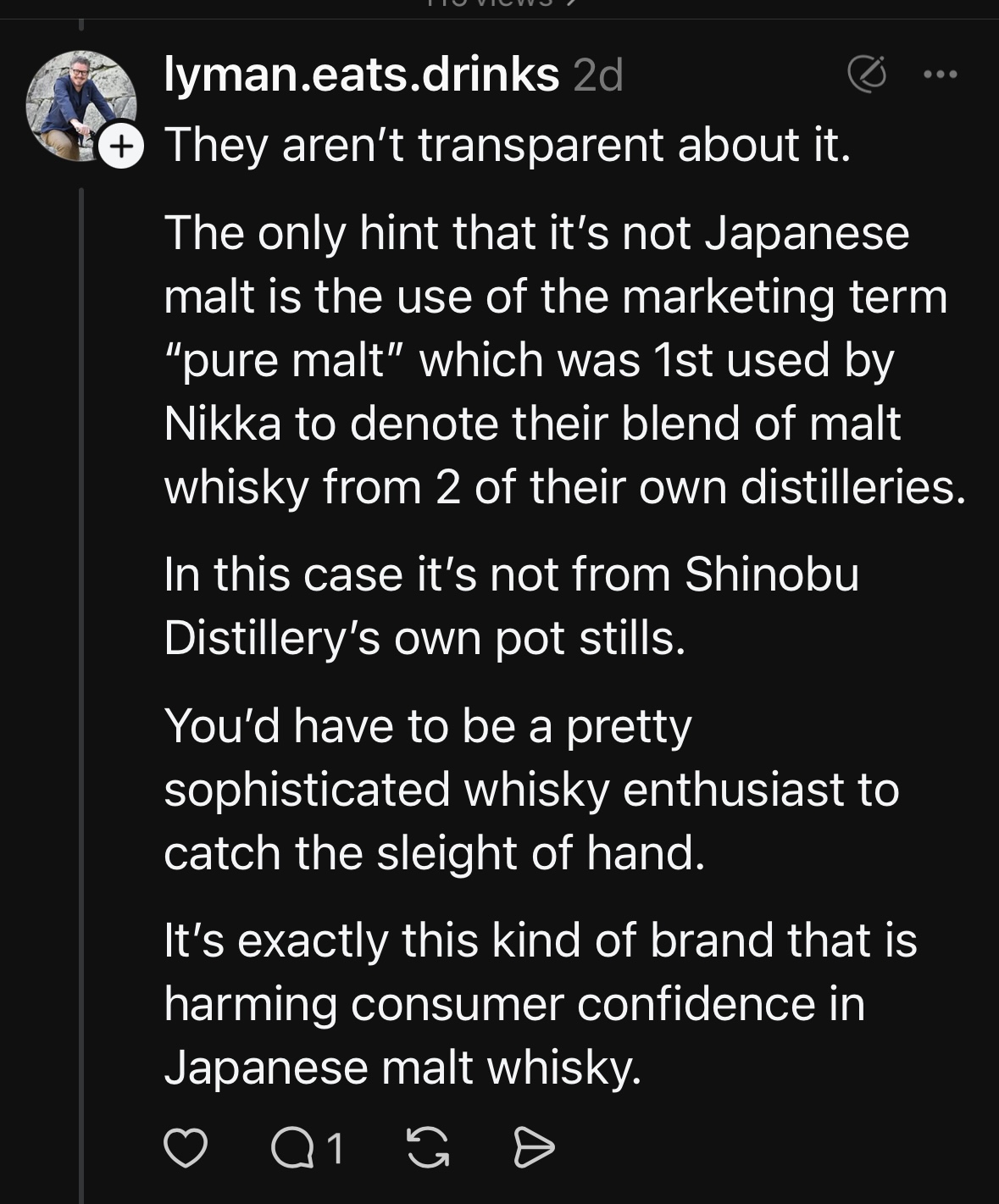Tap the 2d timestamp
This screenshot has height=1204, width=999.
coord(598,76)
